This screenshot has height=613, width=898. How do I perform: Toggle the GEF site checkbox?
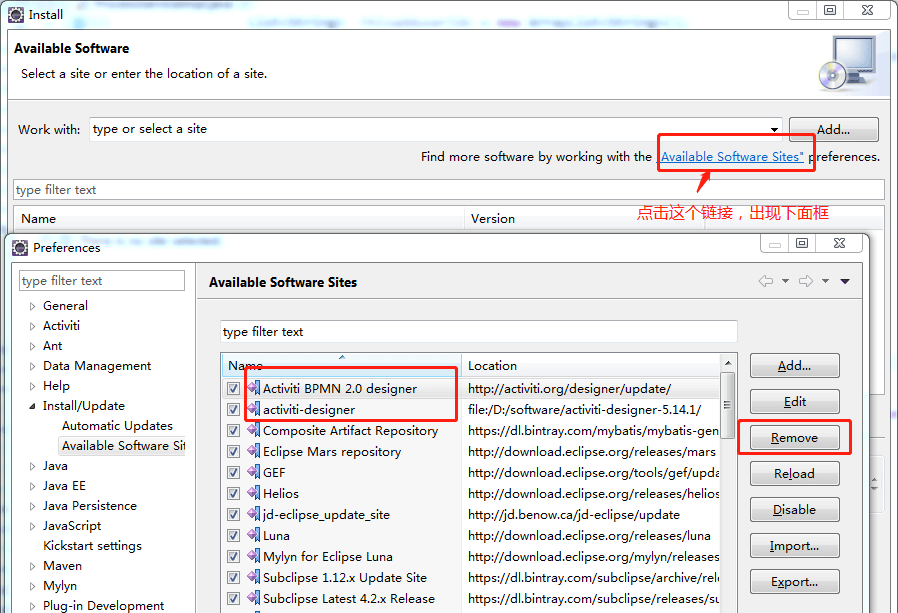tap(233, 473)
